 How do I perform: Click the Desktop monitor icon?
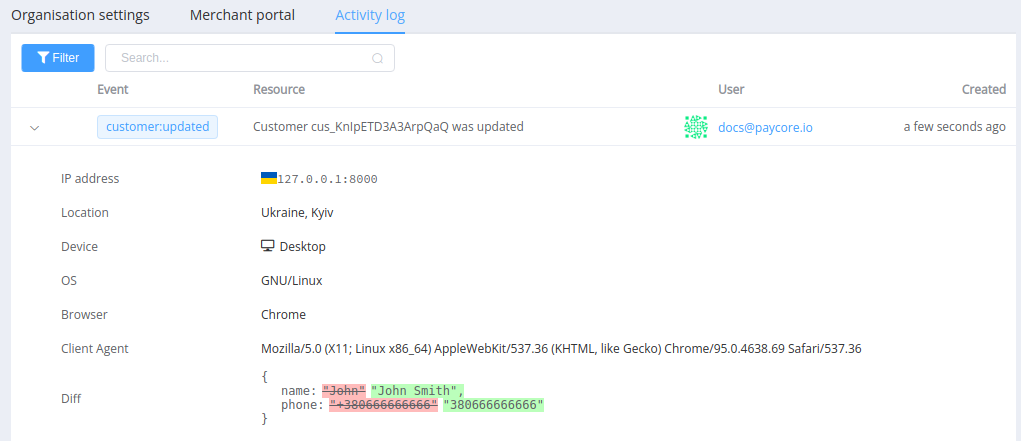tap(268, 246)
